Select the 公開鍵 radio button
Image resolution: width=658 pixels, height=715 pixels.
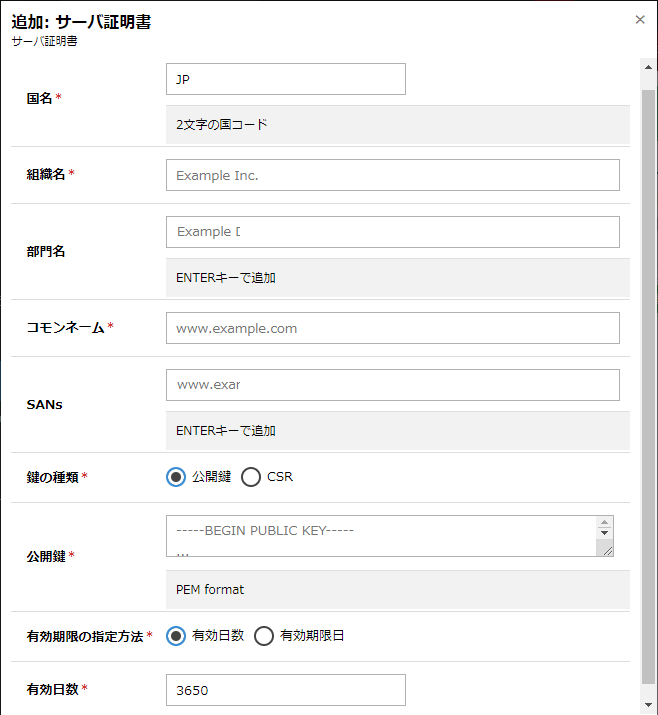pos(176,477)
